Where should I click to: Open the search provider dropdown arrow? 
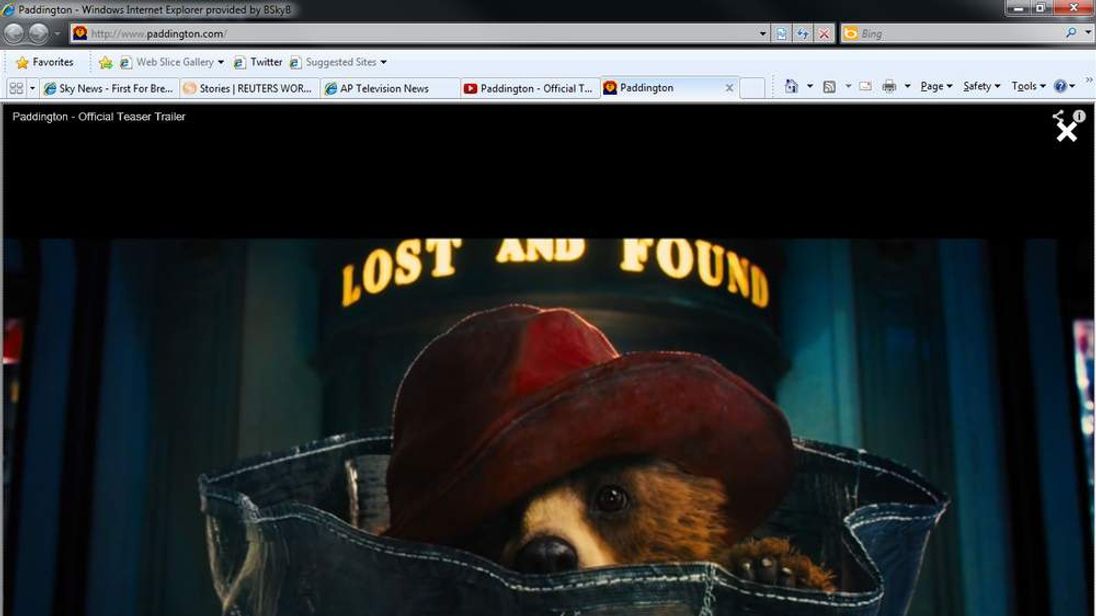click(1088, 33)
